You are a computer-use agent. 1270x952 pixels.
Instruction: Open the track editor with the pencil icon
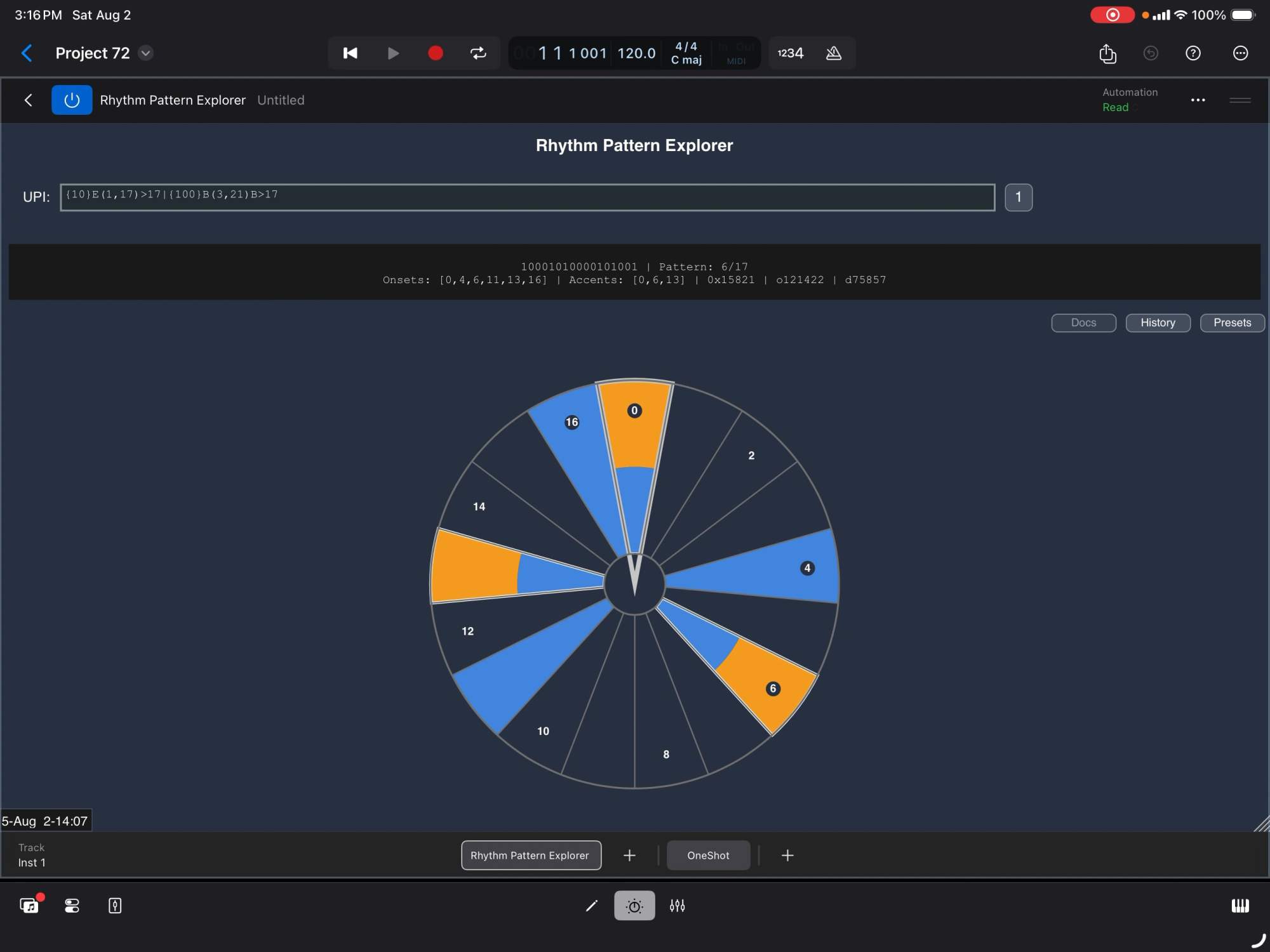pyautogui.click(x=591, y=906)
